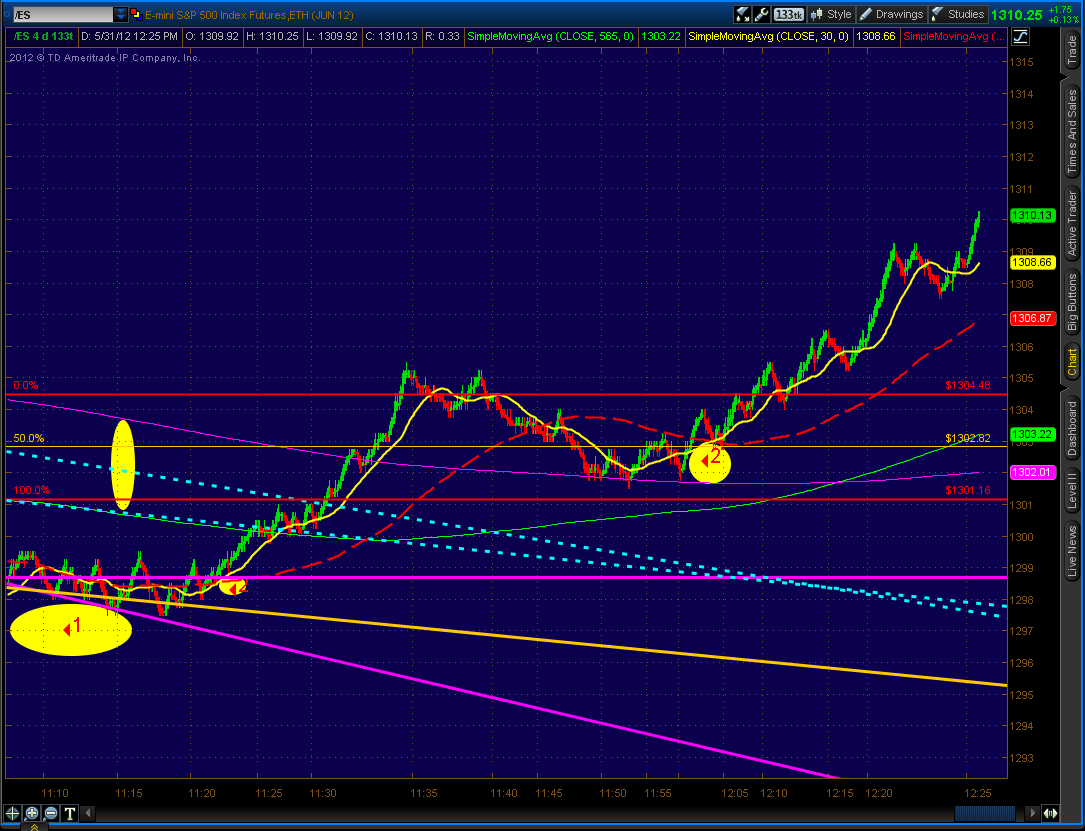1085x831 pixels.
Task: Click the expand time axis double-arrow icon
Action: click(1050, 814)
